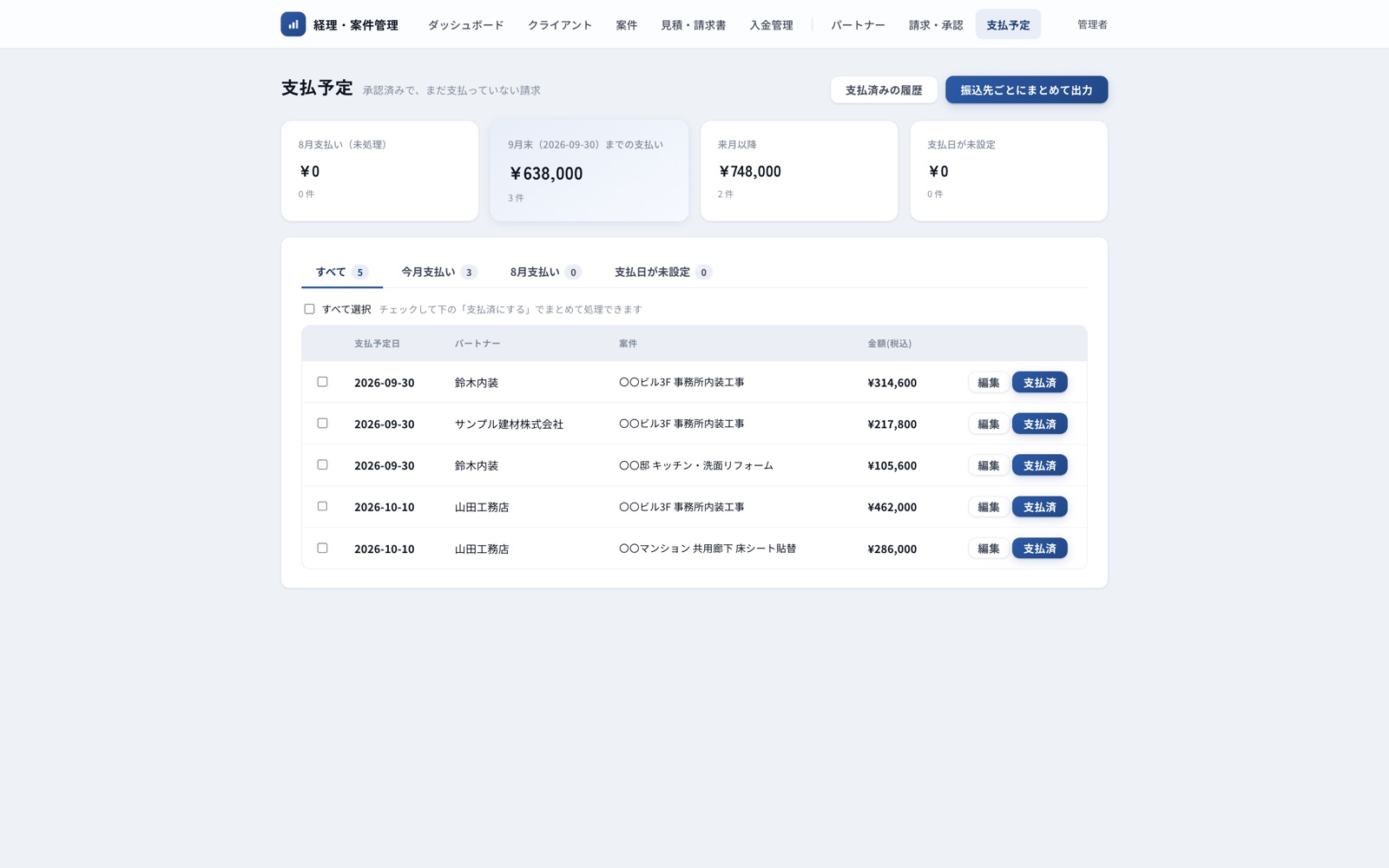The height and width of the screenshot is (868, 1389).
Task: Select the 支払予定 nav item
Action: 1008,25
